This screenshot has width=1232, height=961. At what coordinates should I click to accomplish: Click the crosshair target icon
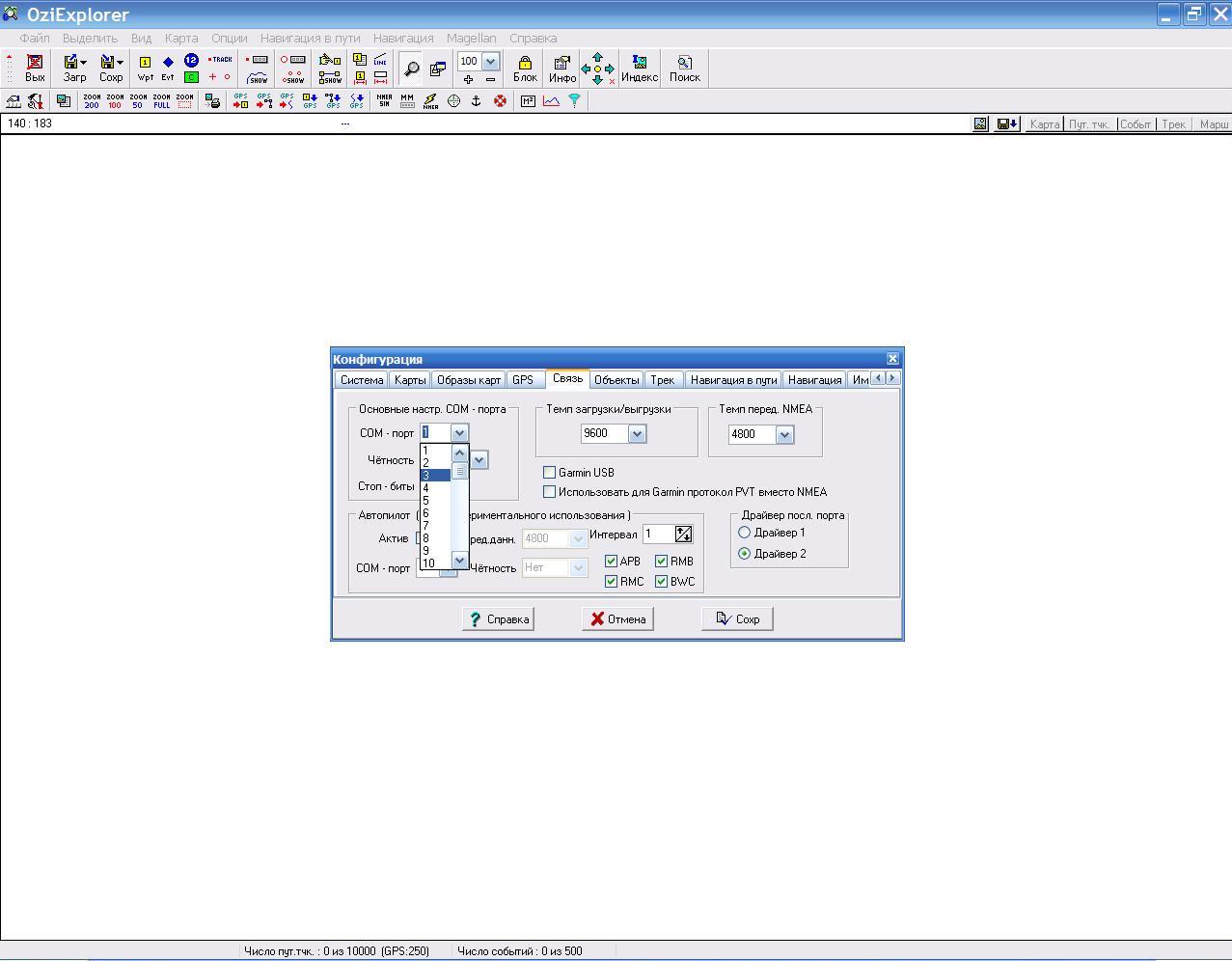click(x=453, y=100)
